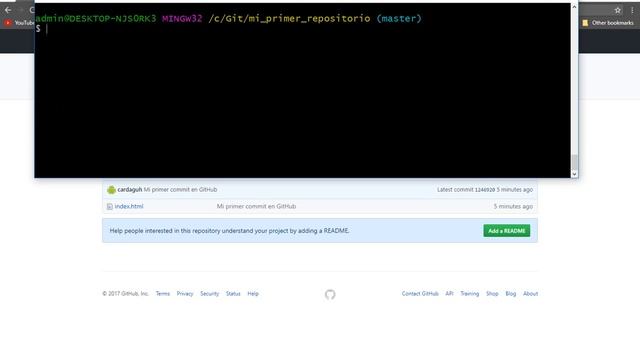The width and height of the screenshot is (640, 360).
Task: Open the latest commit message link
Action: 180,189
